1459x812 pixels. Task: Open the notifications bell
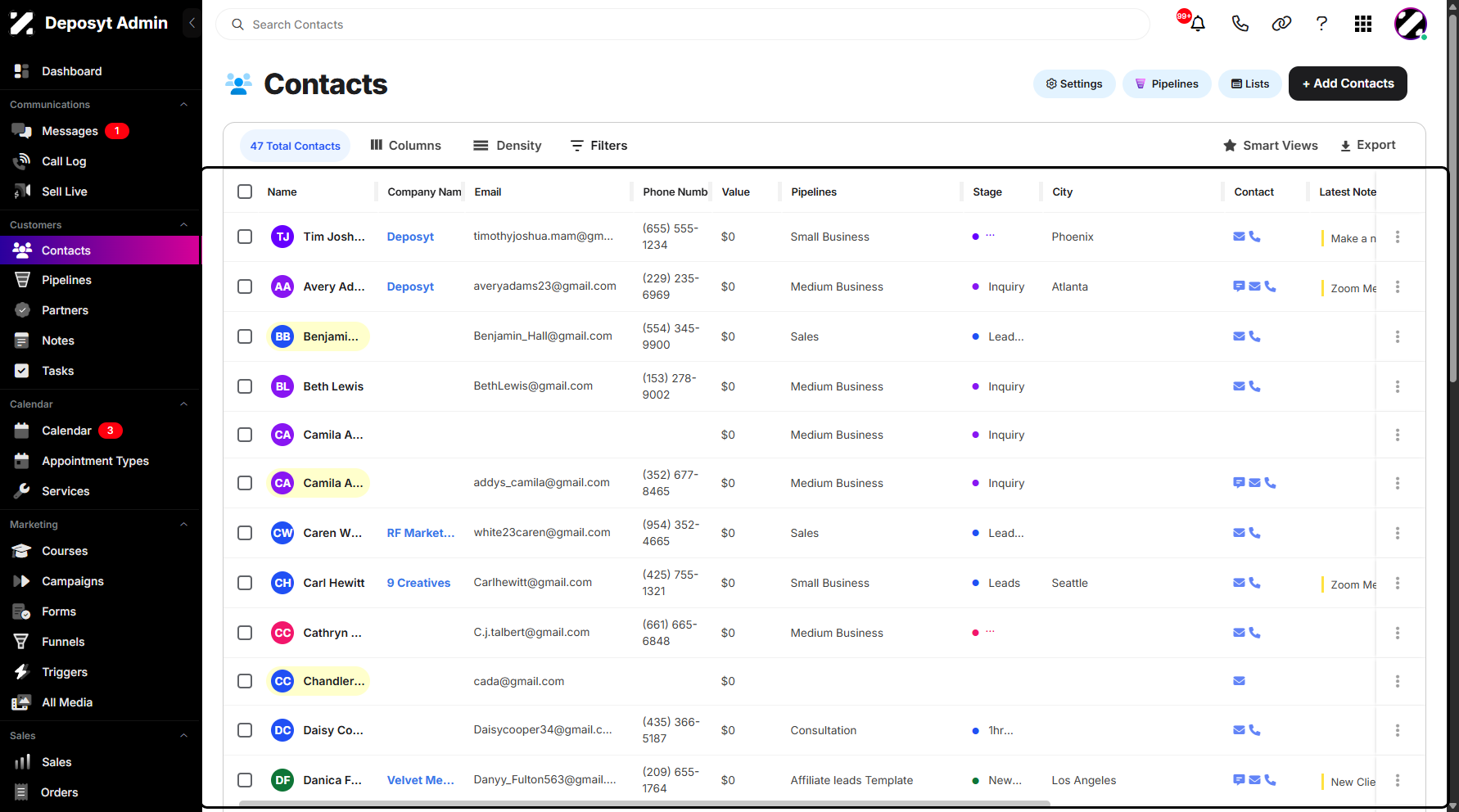1197,24
